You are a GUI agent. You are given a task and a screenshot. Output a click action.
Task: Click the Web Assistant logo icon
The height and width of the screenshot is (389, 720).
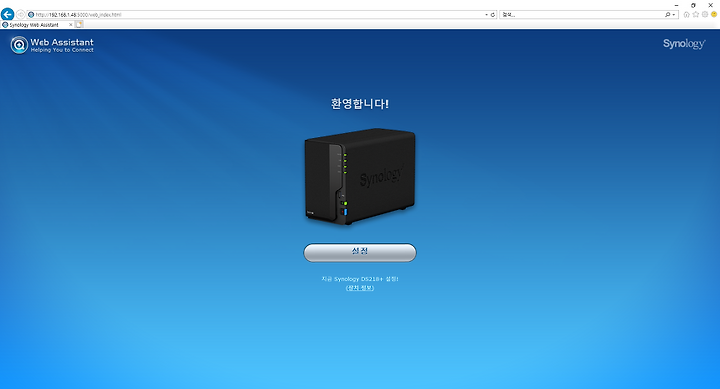pyautogui.click(x=19, y=45)
